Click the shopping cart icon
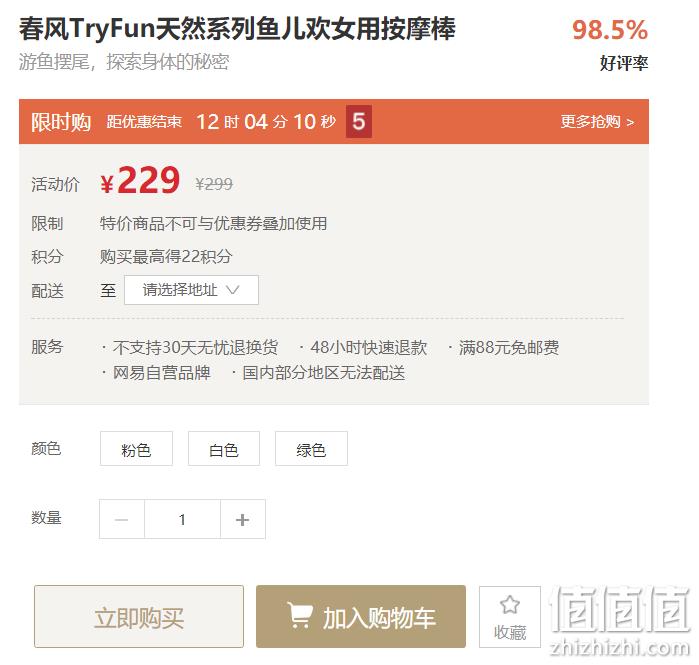Viewport: 699px width, 665px height. click(x=300, y=616)
